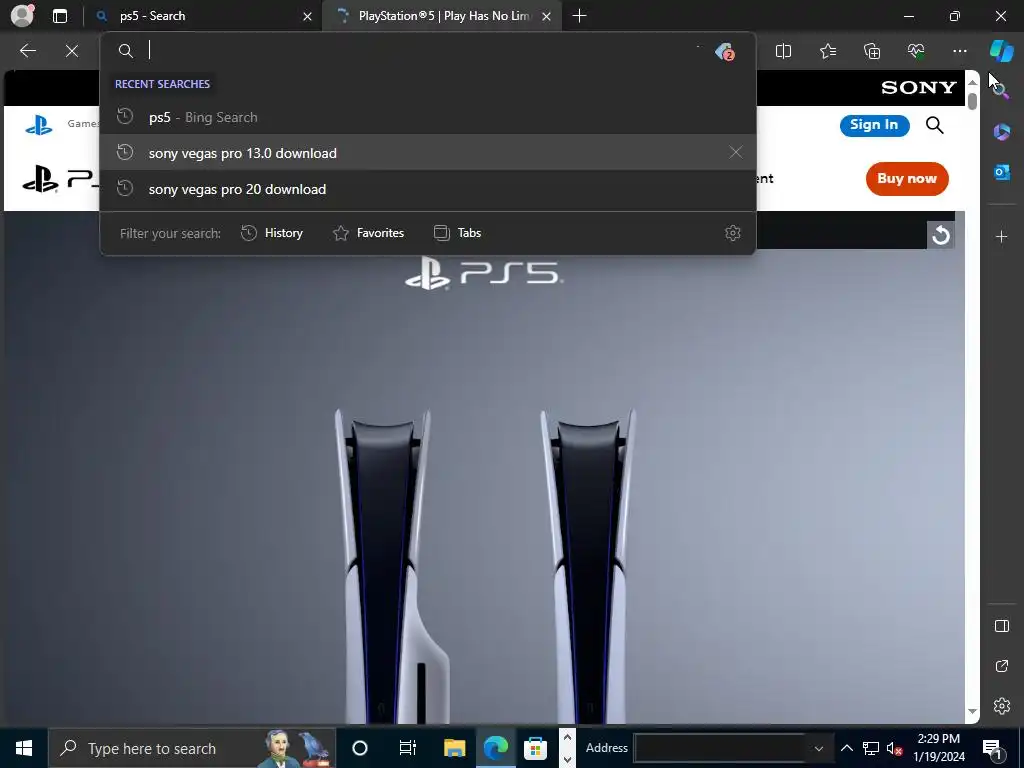
Task: Click the PlayStation logo in site header
Action: tap(39, 125)
